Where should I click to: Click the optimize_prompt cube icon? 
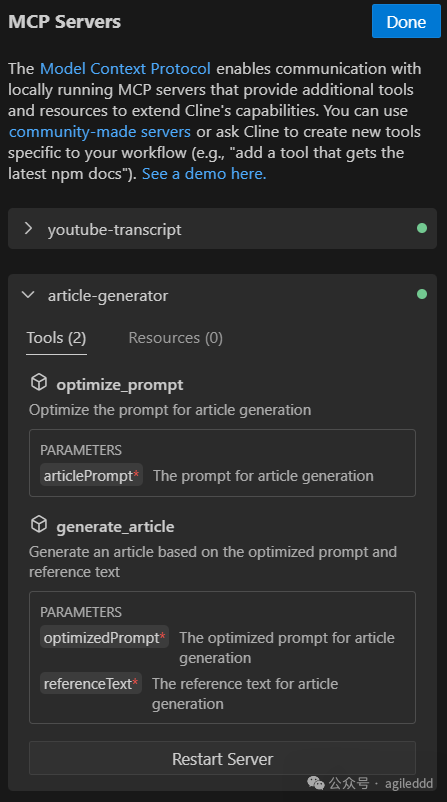[39, 382]
